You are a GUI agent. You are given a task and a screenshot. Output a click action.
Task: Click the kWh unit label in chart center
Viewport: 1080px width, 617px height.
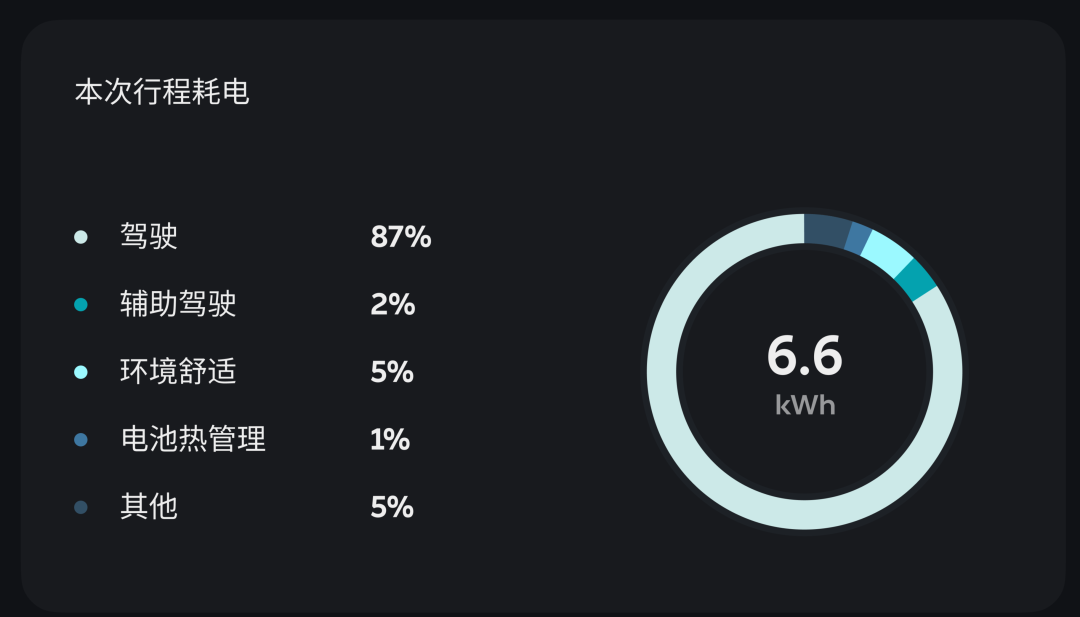click(x=805, y=405)
